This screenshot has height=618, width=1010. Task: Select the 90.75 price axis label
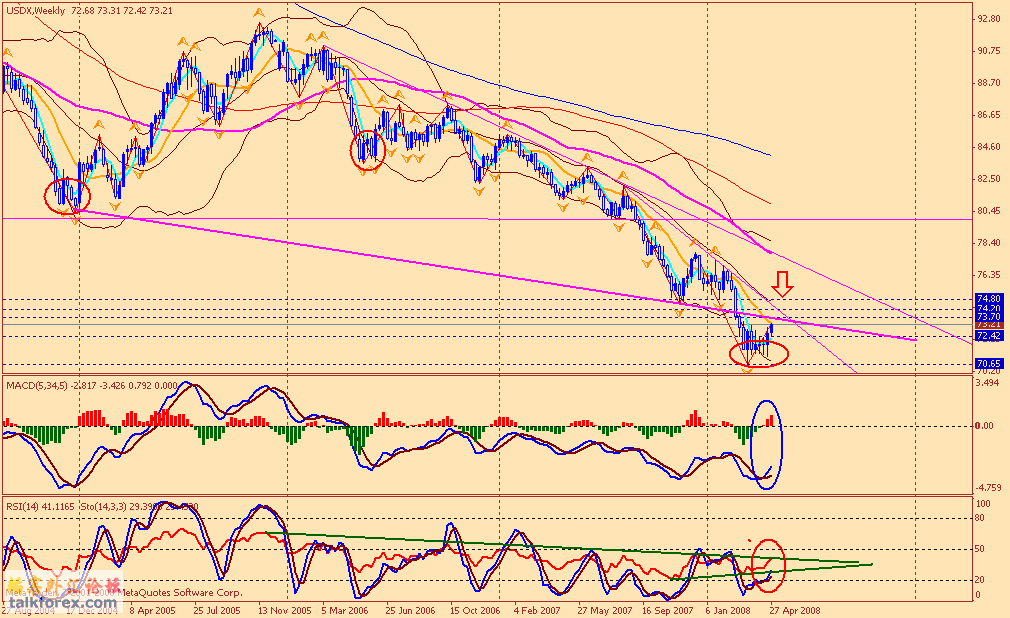[x=989, y=51]
